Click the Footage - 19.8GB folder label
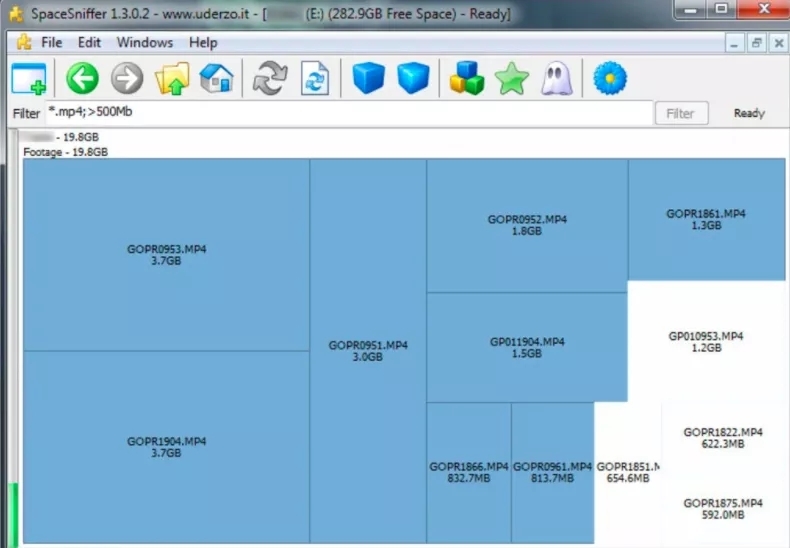This screenshot has width=790, height=548. tap(65, 152)
